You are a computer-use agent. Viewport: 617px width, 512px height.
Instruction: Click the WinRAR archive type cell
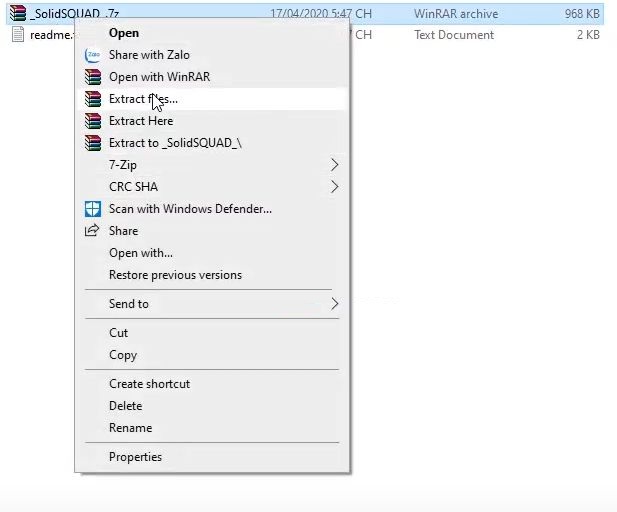[x=456, y=14]
